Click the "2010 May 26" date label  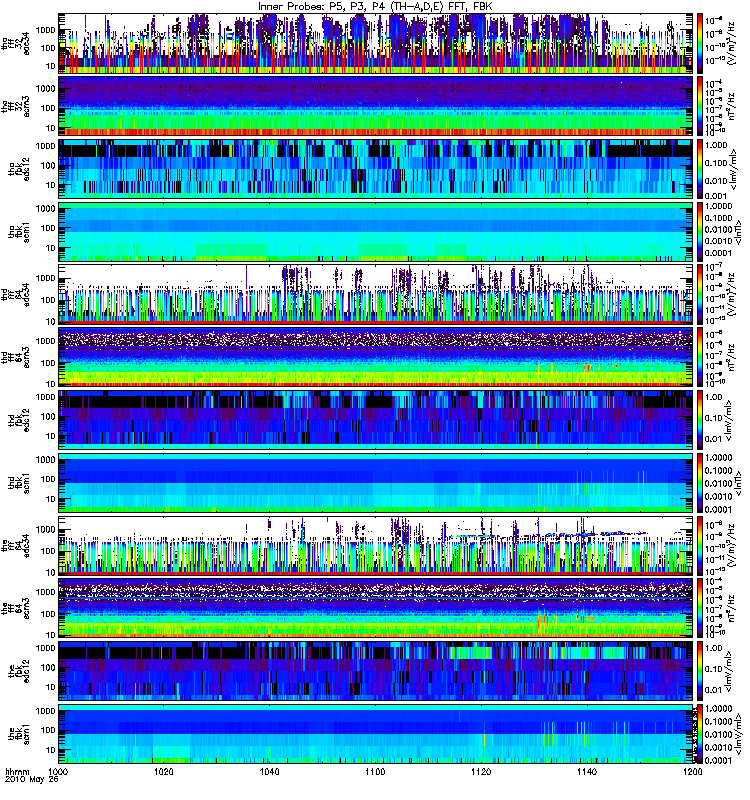pyautogui.click(x=32, y=780)
